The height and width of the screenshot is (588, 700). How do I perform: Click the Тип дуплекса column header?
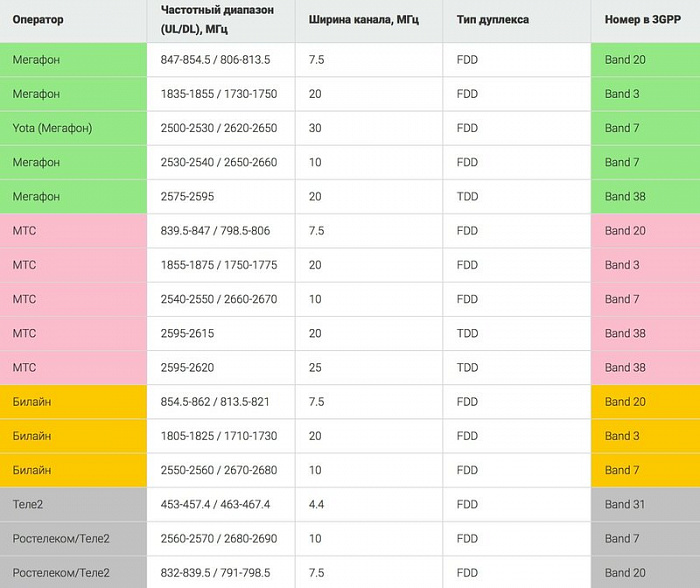pos(517,21)
